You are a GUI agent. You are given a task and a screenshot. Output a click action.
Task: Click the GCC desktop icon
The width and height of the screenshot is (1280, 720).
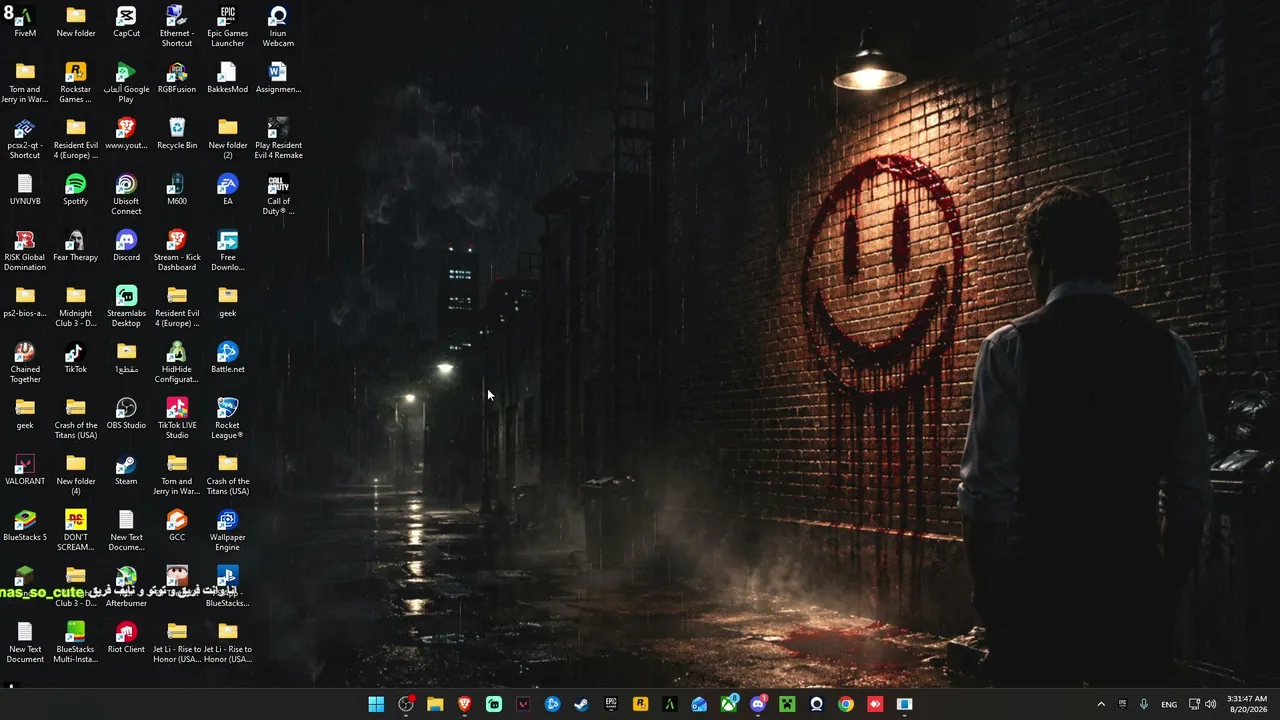[177, 526]
